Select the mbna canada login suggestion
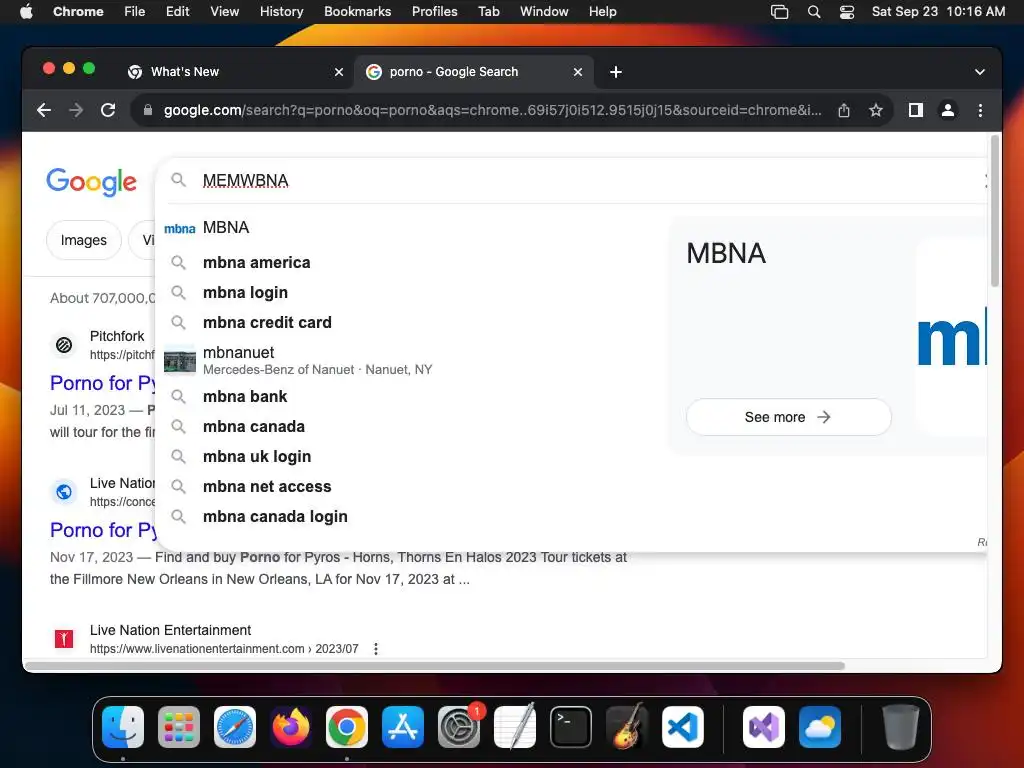This screenshot has width=1024, height=768. 411,517
